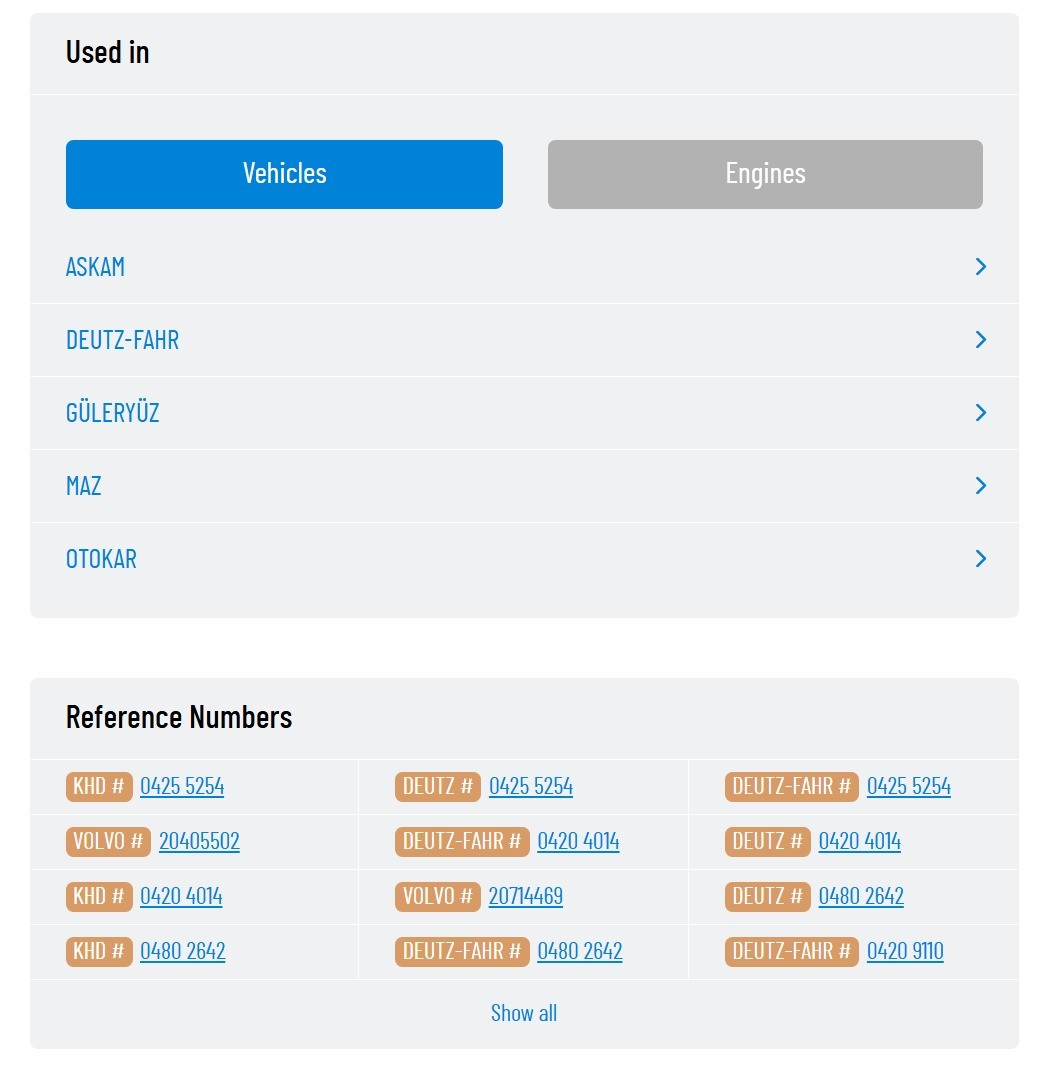Open the MAZ vehicle brand link
Image resolution: width=1038 pixels, height=1092 pixels.
pyautogui.click(x=84, y=486)
